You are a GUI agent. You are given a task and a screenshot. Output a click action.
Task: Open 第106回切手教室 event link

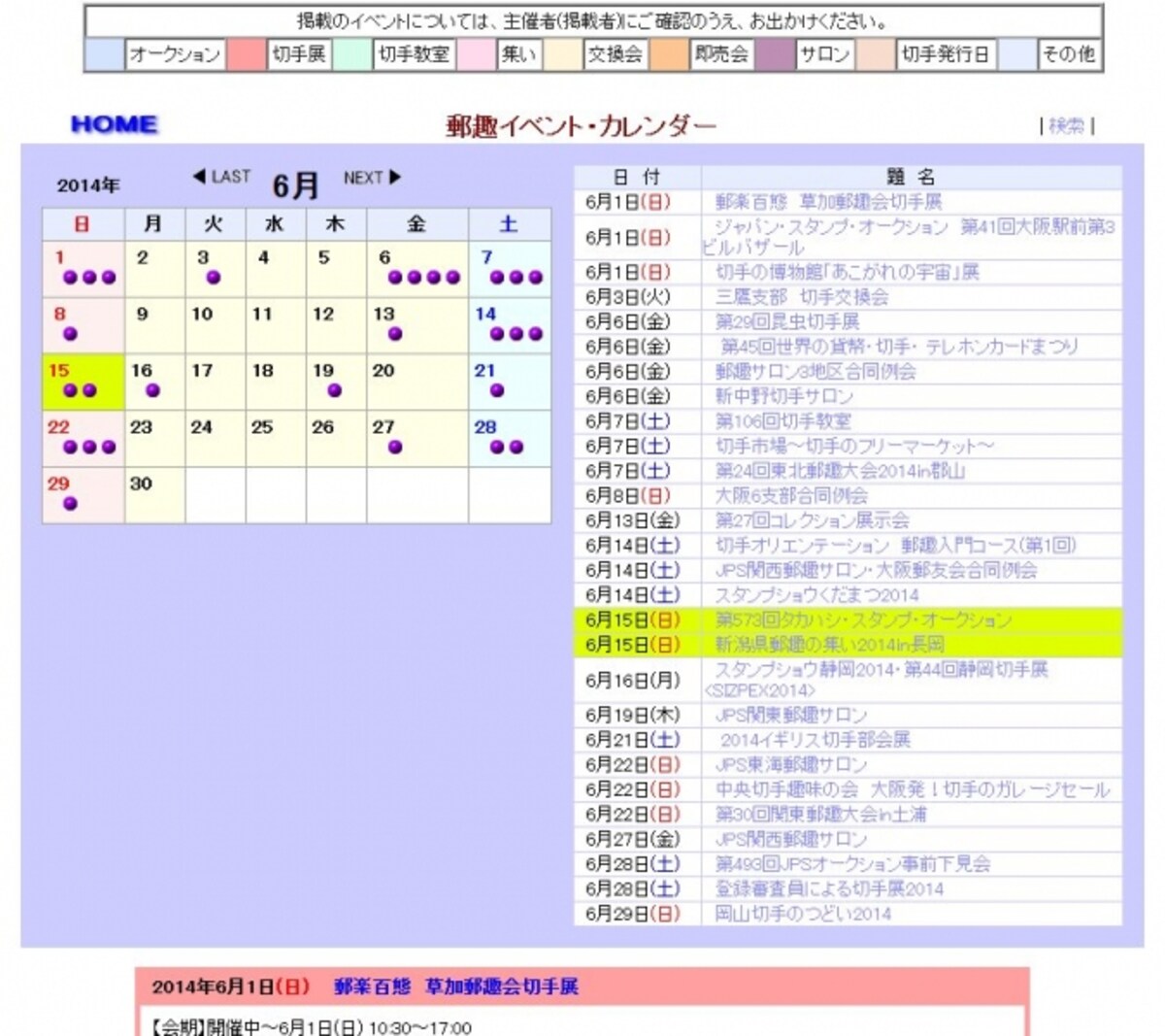pyautogui.click(x=783, y=421)
